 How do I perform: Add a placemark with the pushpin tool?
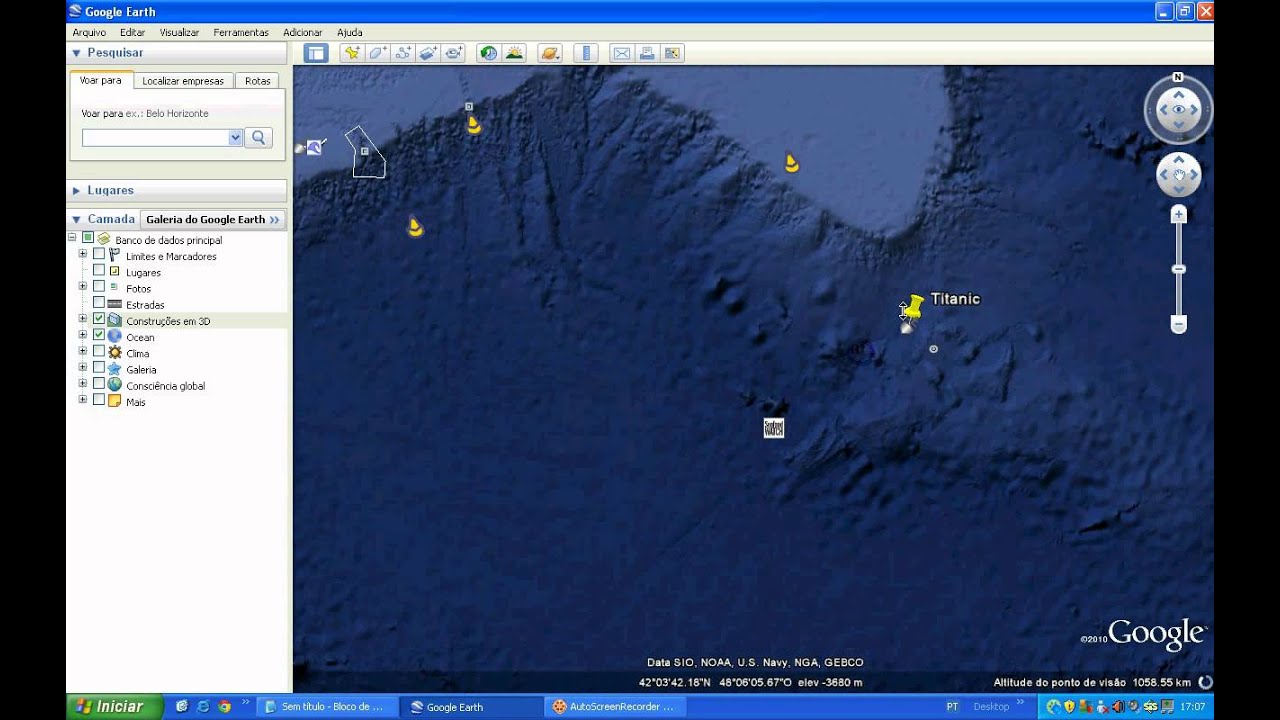pyautogui.click(x=351, y=54)
